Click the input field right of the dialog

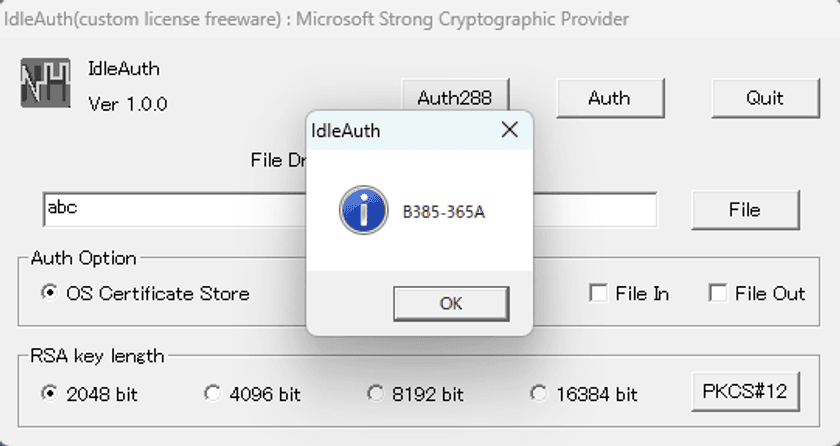click(x=595, y=209)
